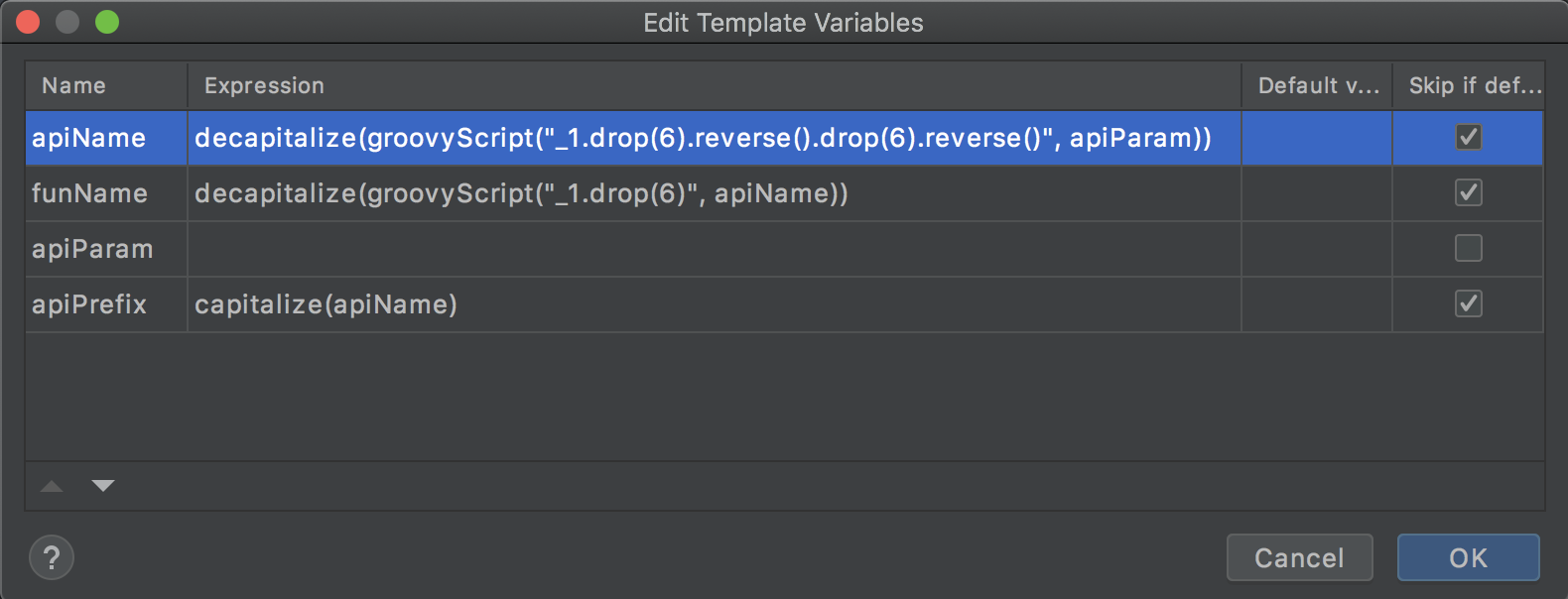Image resolution: width=1568 pixels, height=599 pixels.
Task: Select the apiParam variable name cell
Action: 106,249
